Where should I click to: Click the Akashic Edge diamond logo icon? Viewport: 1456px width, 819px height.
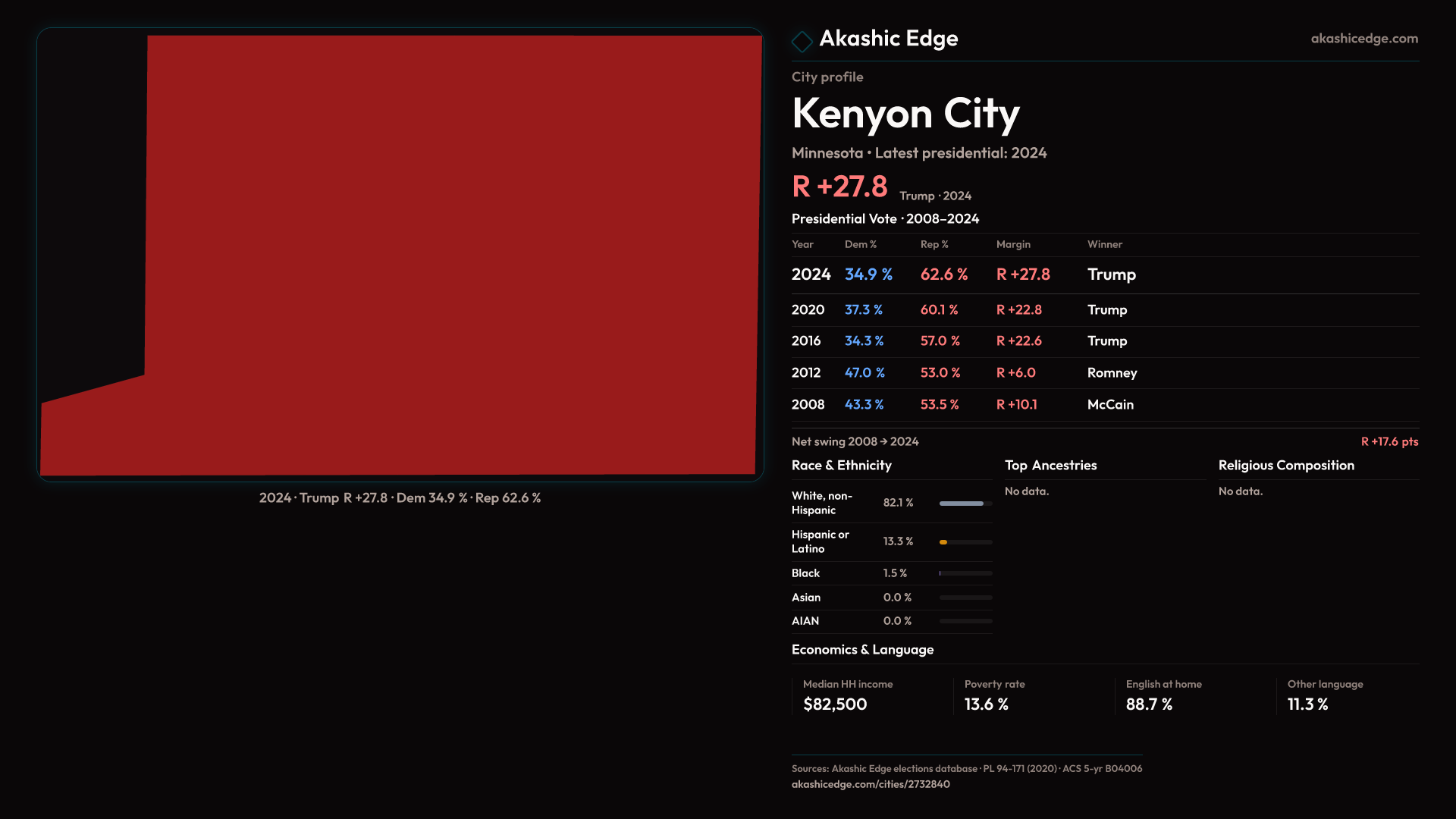(802, 41)
